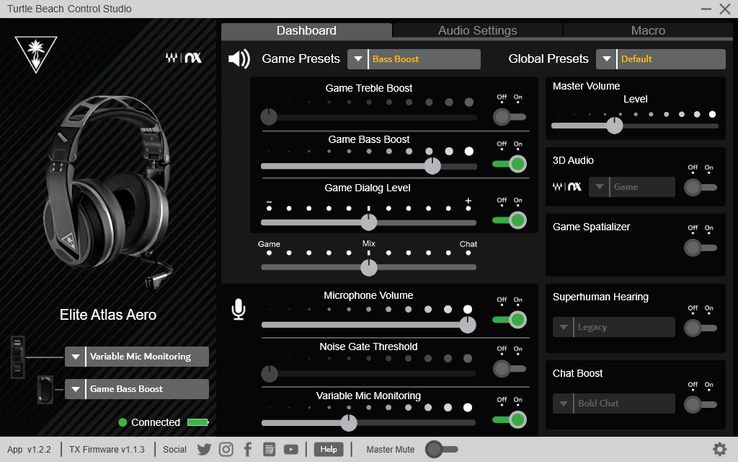Open Twitter social link icon
Viewport: 738px width, 462px height.
(x=204, y=450)
